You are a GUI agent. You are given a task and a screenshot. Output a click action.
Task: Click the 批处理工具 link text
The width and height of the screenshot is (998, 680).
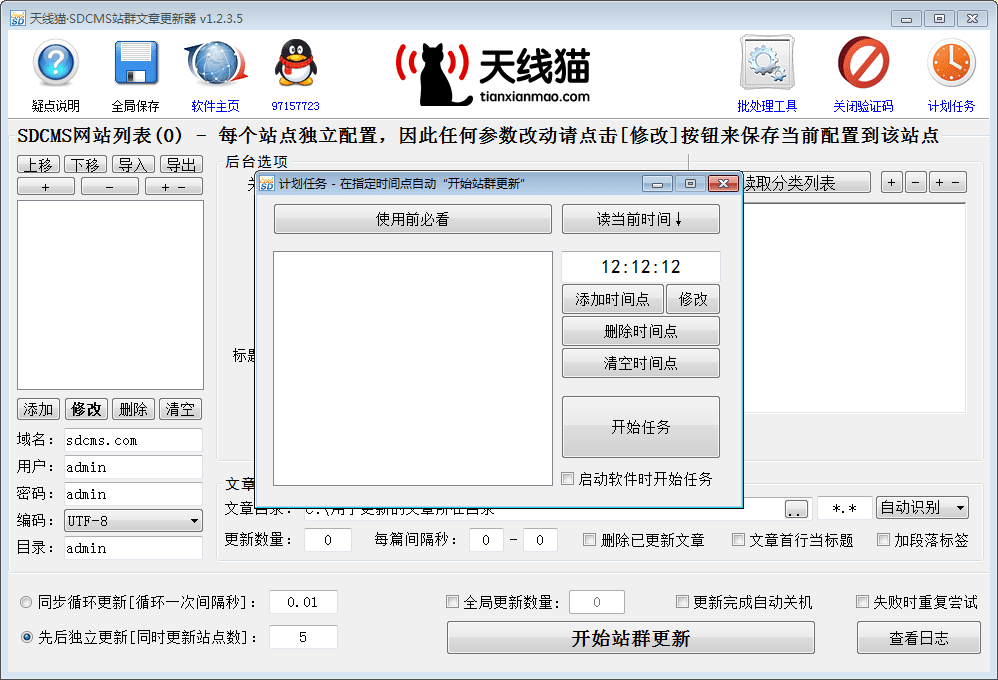(767, 106)
